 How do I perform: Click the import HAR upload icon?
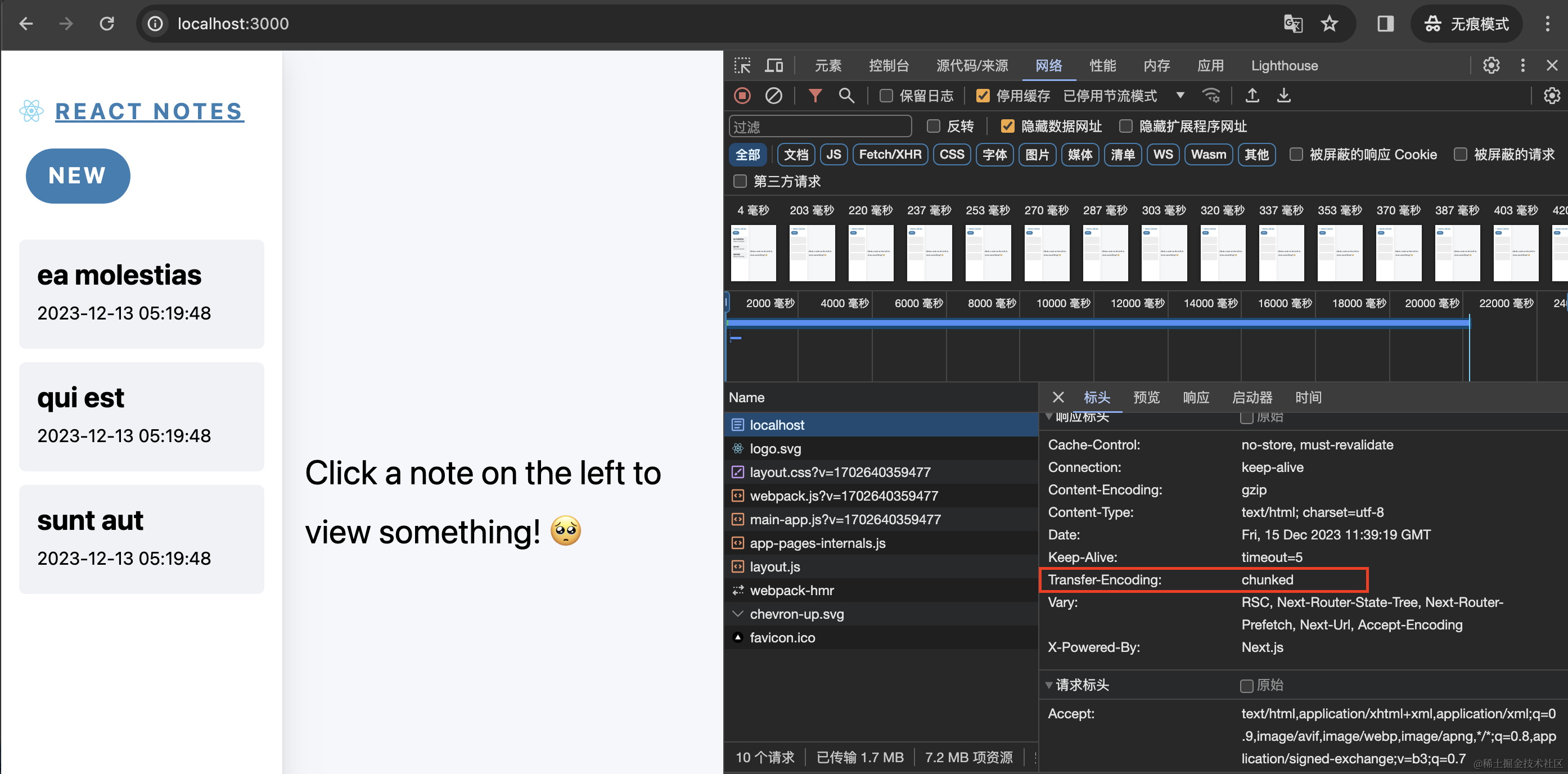pyautogui.click(x=1251, y=96)
